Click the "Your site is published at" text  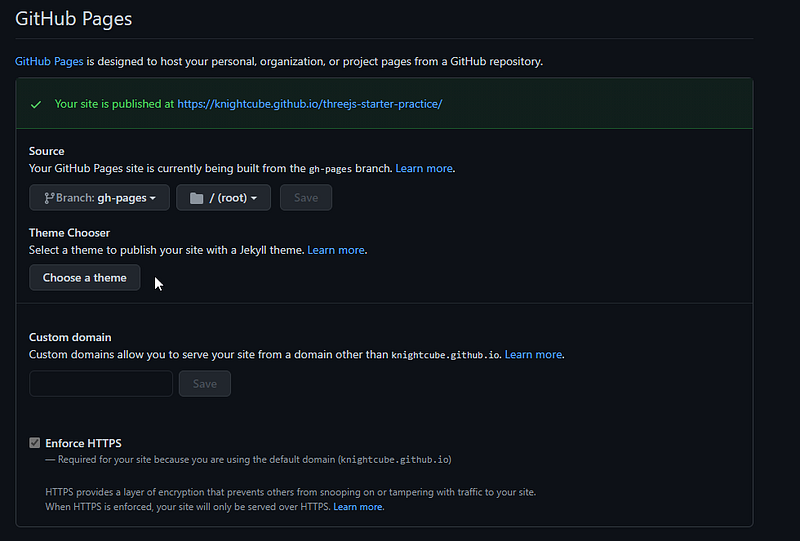(x=114, y=104)
